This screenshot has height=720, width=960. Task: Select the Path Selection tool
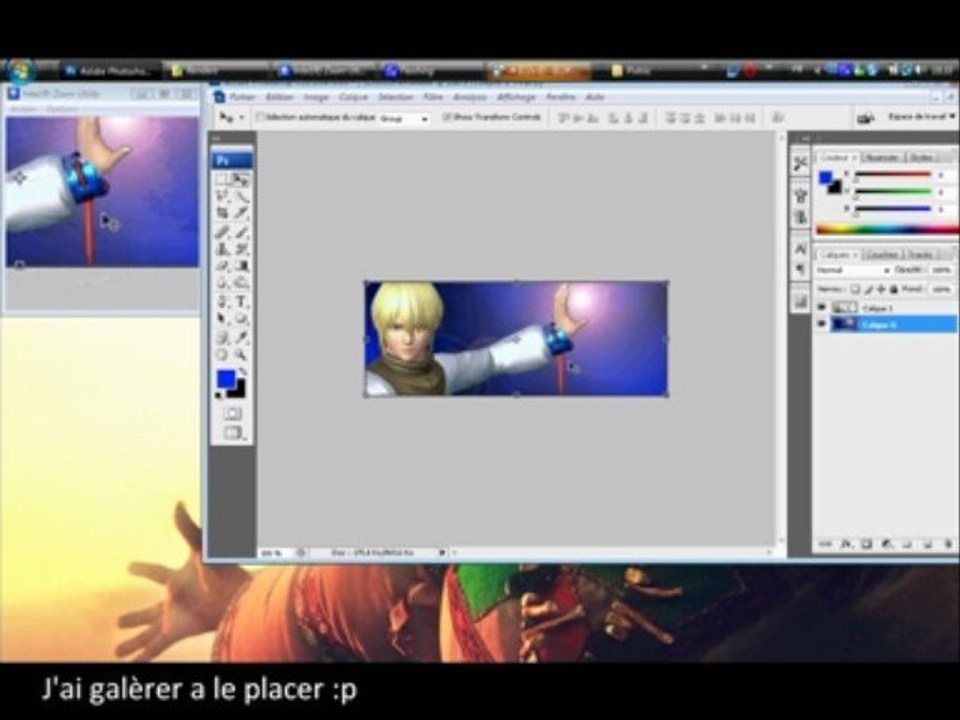coord(223,319)
